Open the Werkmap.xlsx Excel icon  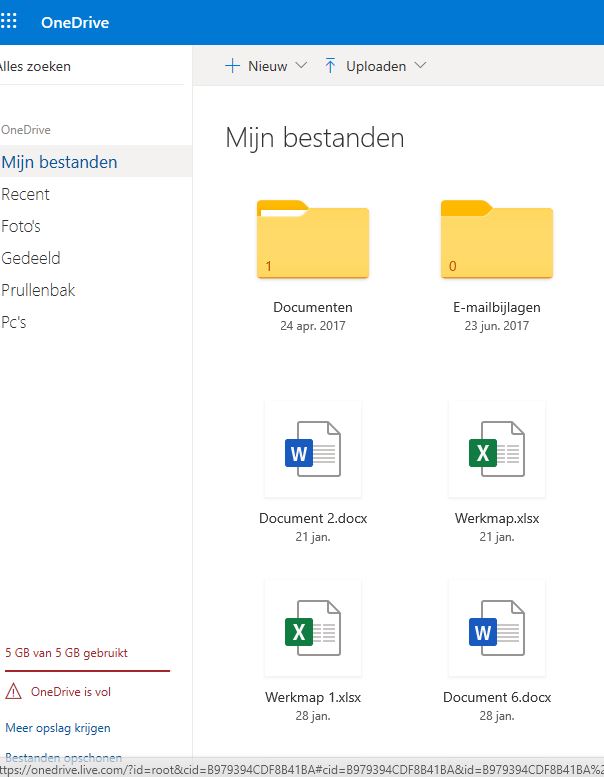(x=496, y=449)
